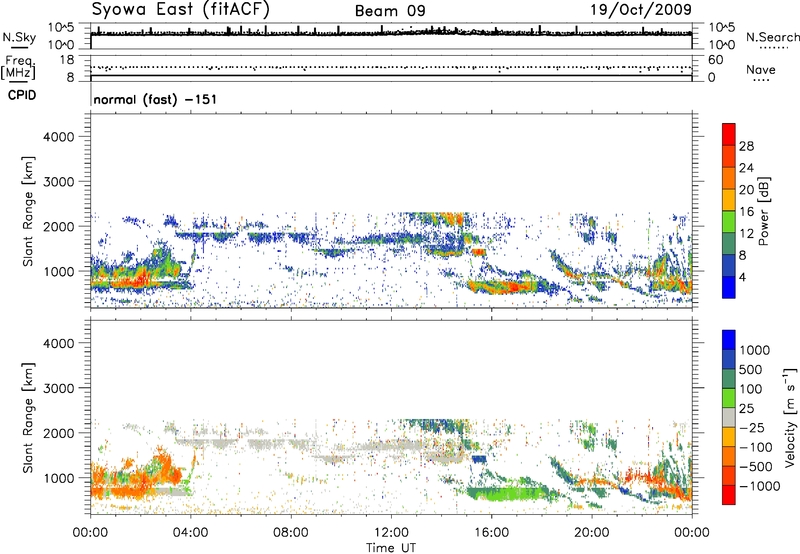Viewport: 800px width, 554px height.
Task: Click the 'Freq. [MHz]' axis label
Action: [x=18, y=67]
